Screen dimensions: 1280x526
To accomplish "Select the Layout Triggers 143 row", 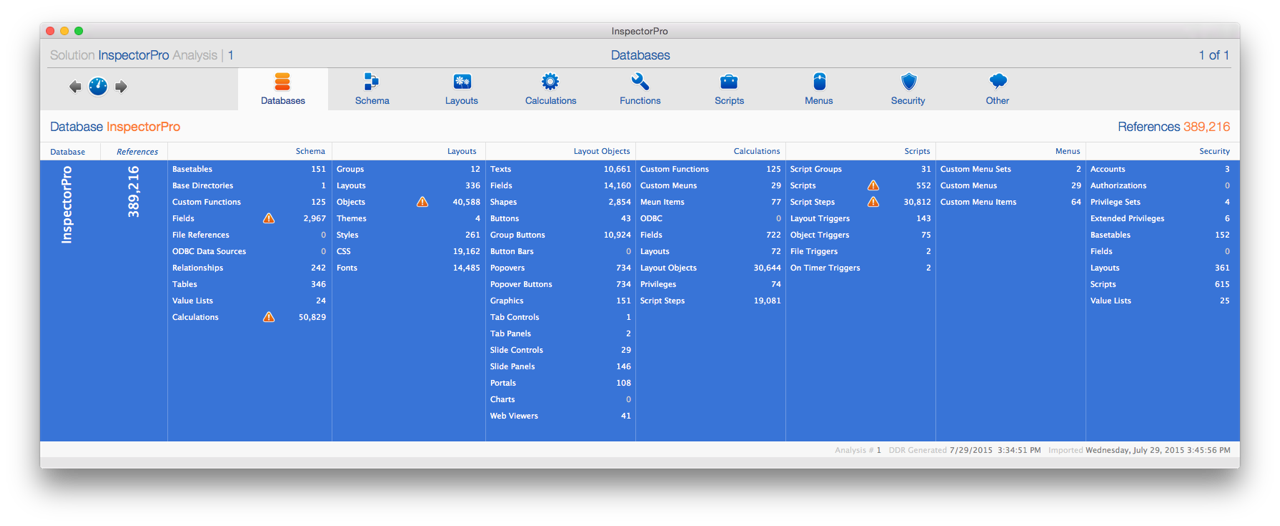I will [860, 218].
